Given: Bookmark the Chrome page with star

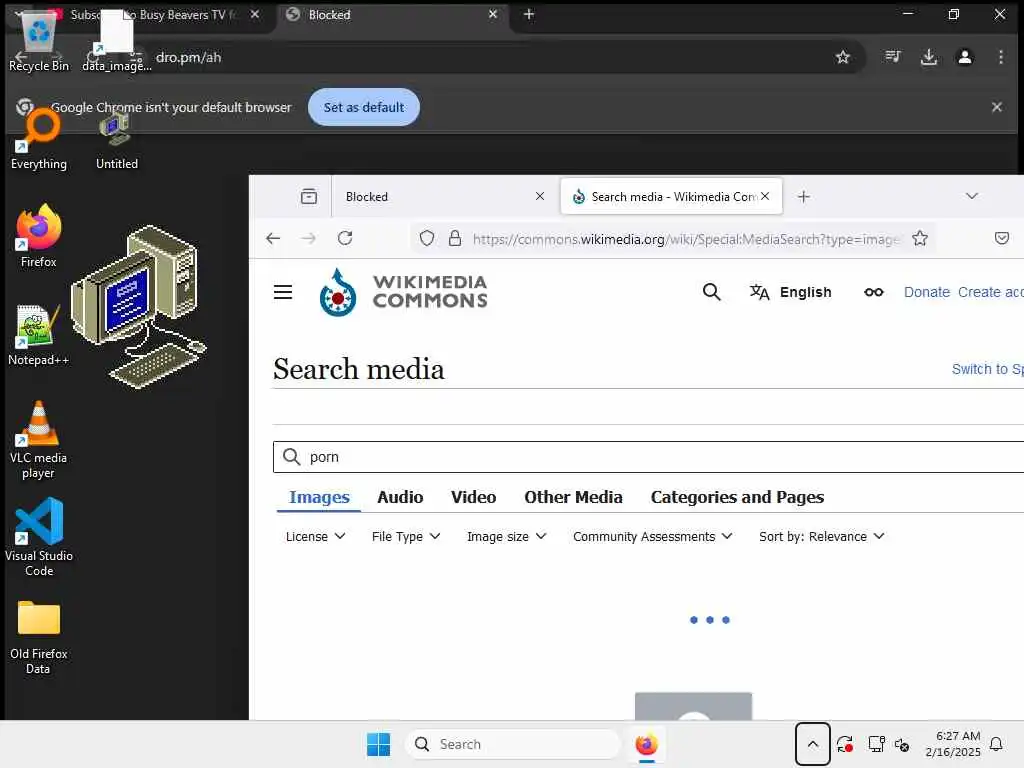Looking at the screenshot, I should pyautogui.click(x=842, y=57).
